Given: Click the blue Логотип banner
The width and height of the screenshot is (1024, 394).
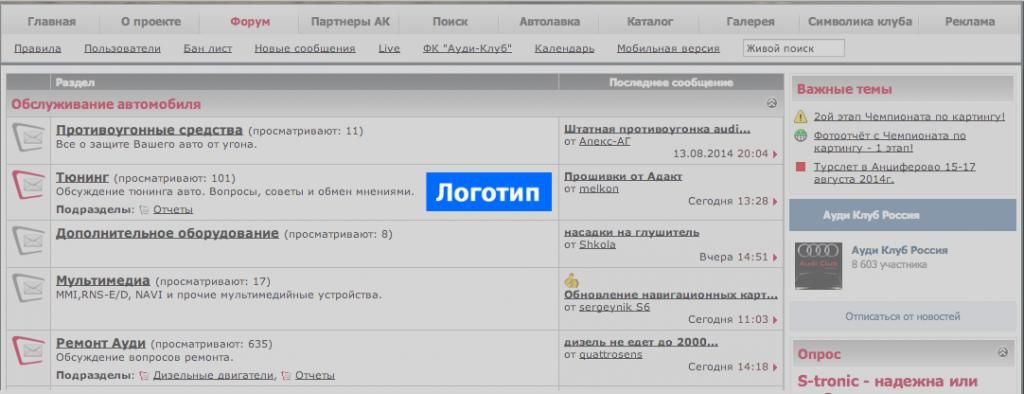Looking at the screenshot, I should click(x=488, y=192).
